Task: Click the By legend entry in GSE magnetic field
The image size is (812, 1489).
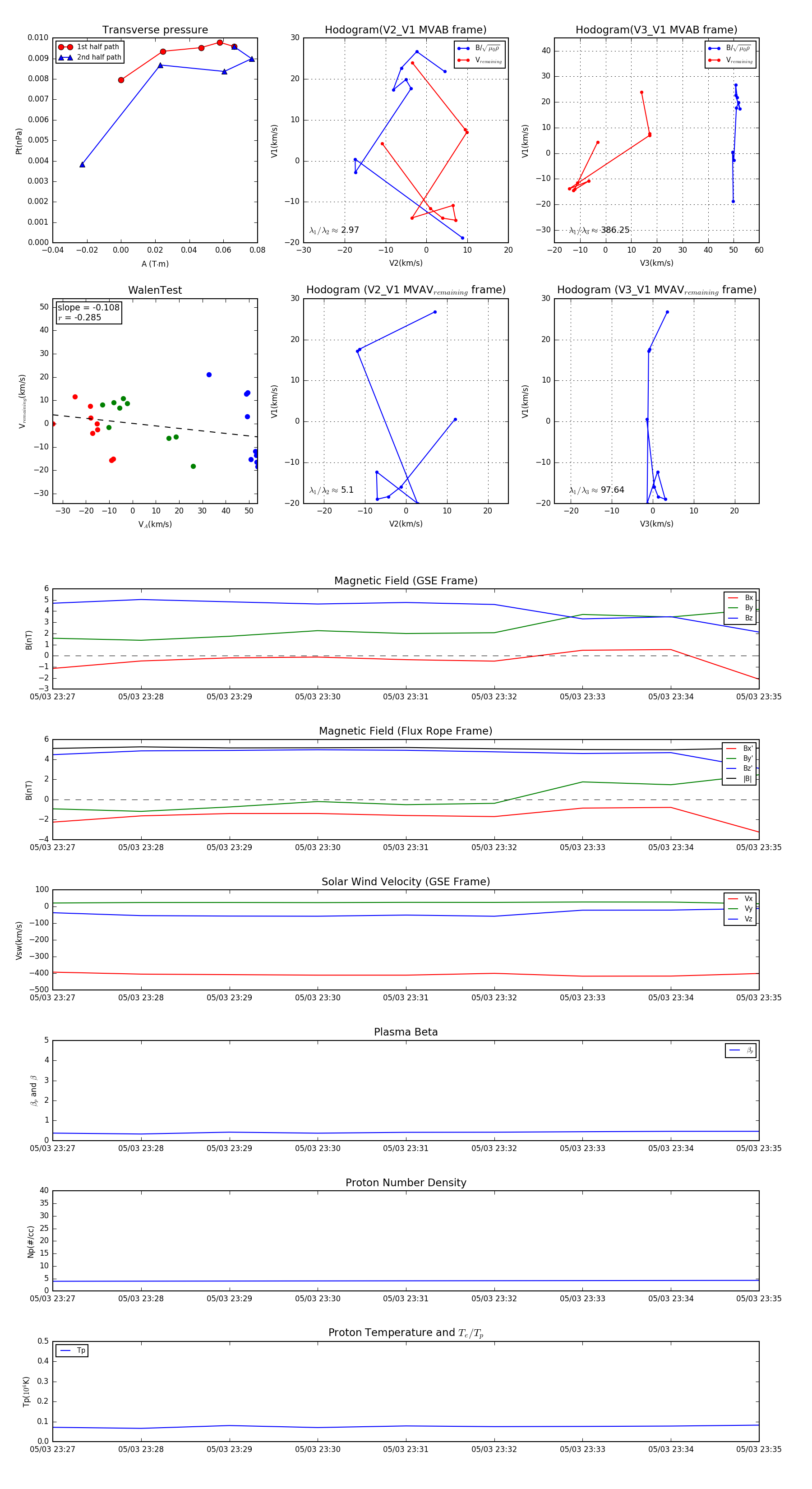Action: coord(740,607)
